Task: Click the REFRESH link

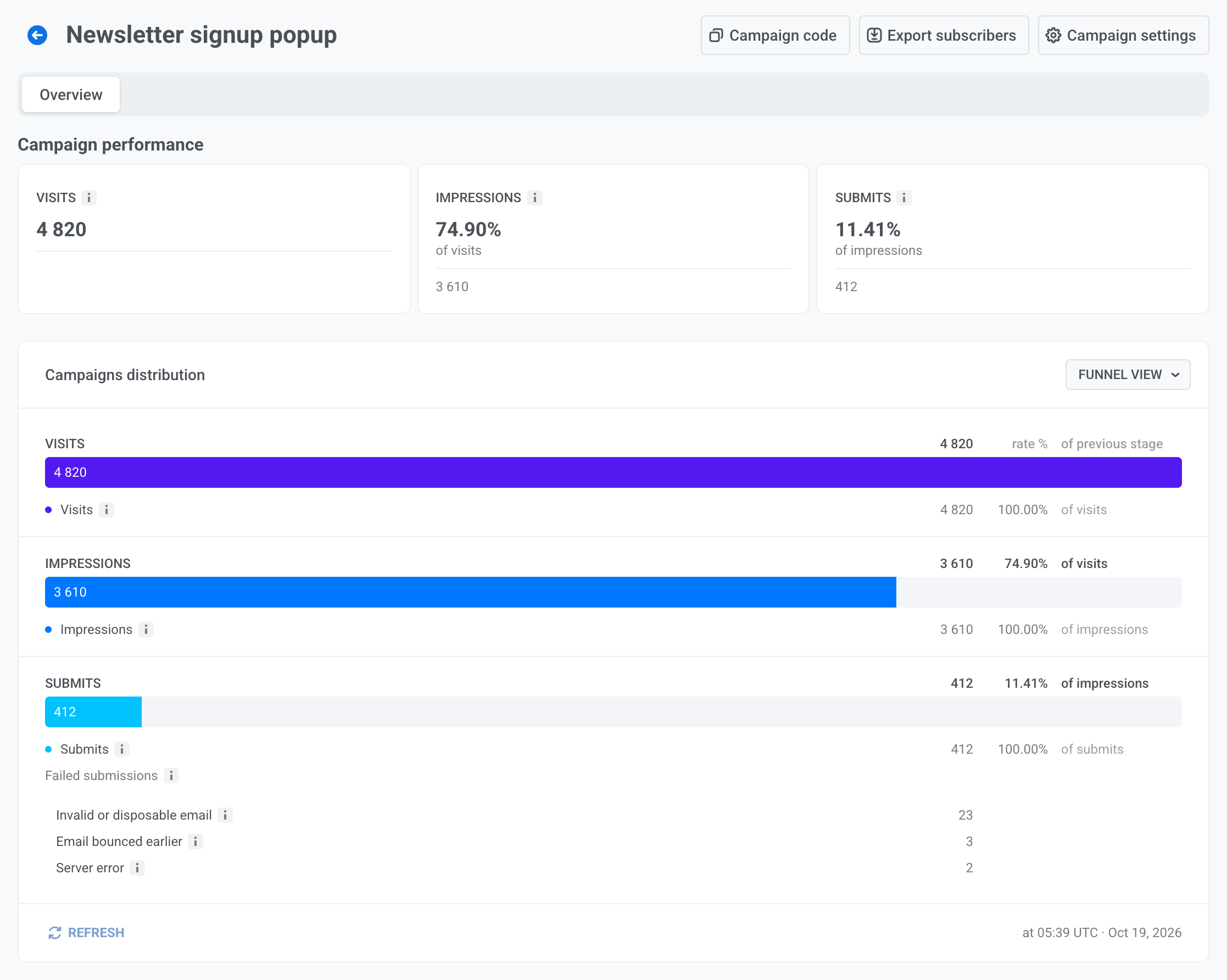Action: click(x=86, y=933)
